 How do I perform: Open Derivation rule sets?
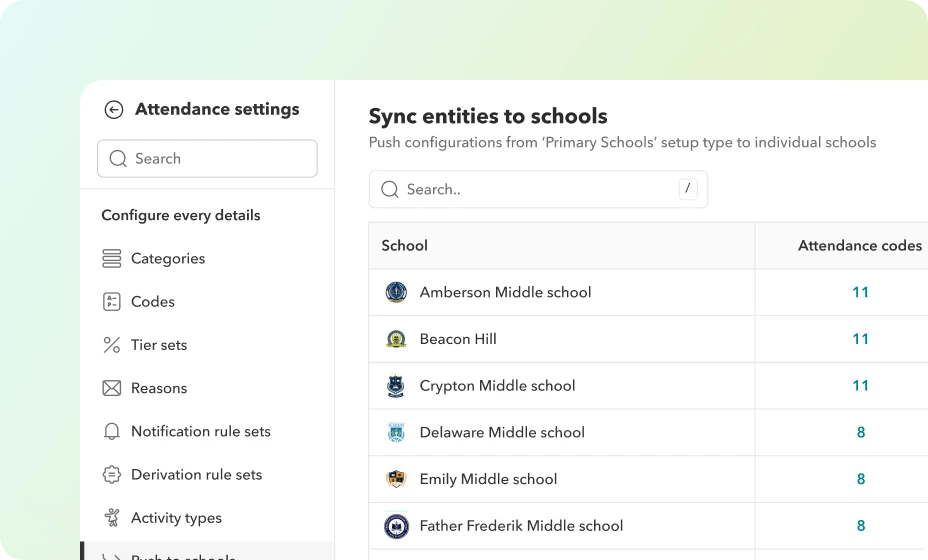pos(196,475)
